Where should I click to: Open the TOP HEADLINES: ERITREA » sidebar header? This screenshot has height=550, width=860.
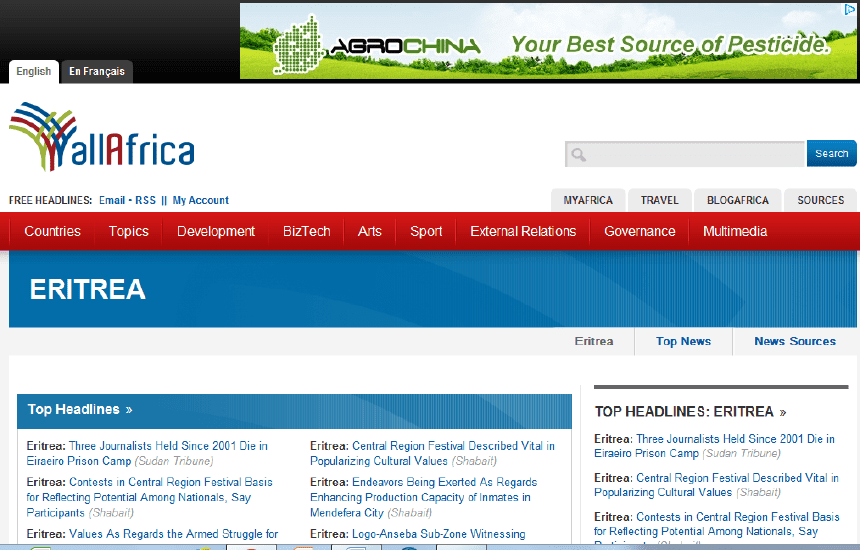pyautogui.click(x=691, y=412)
